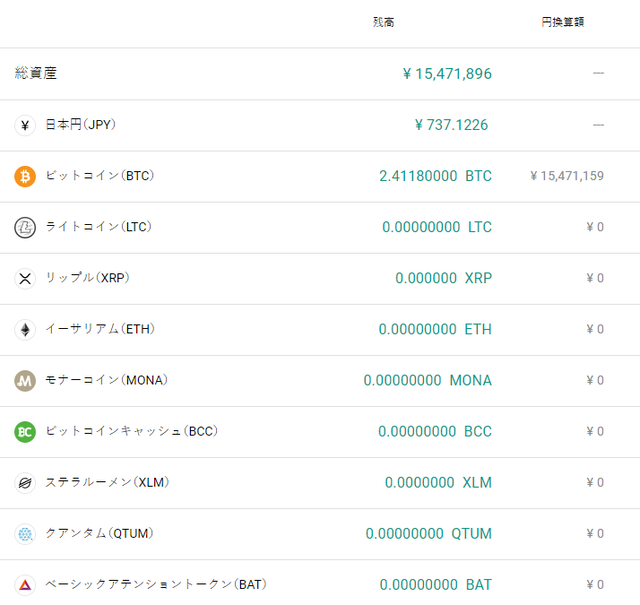Click the ¥ 0 value in BAT row
The height and width of the screenshot is (605, 640).
point(595,585)
